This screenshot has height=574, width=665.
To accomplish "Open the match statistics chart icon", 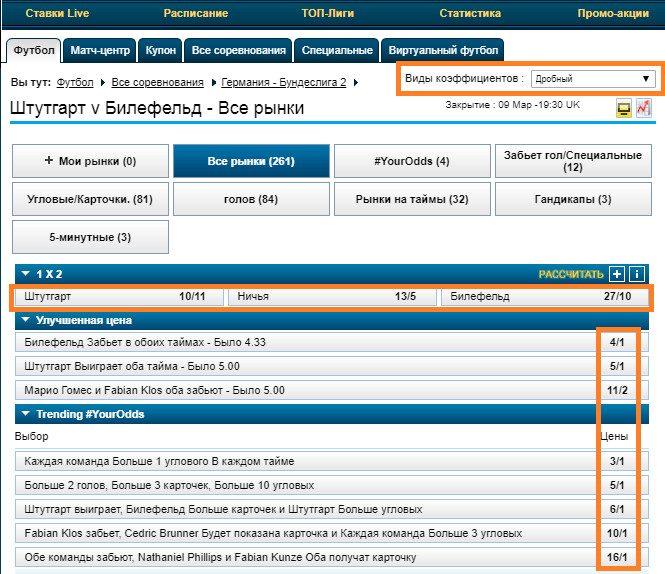I will click(x=643, y=108).
